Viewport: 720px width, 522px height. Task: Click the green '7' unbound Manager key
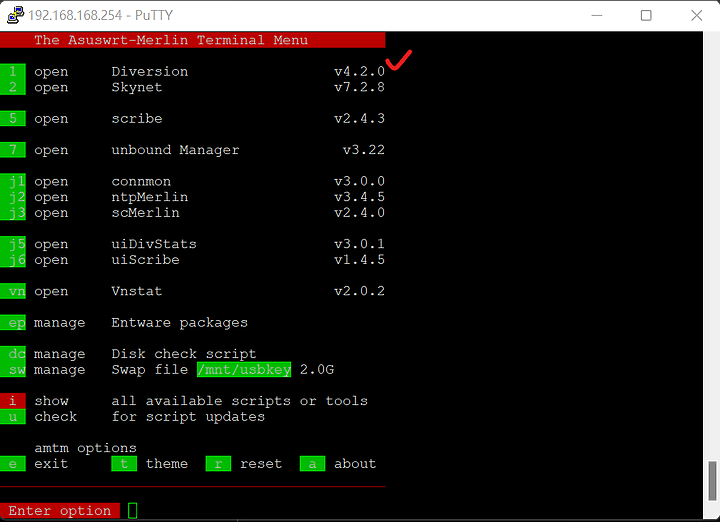tap(13, 150)
